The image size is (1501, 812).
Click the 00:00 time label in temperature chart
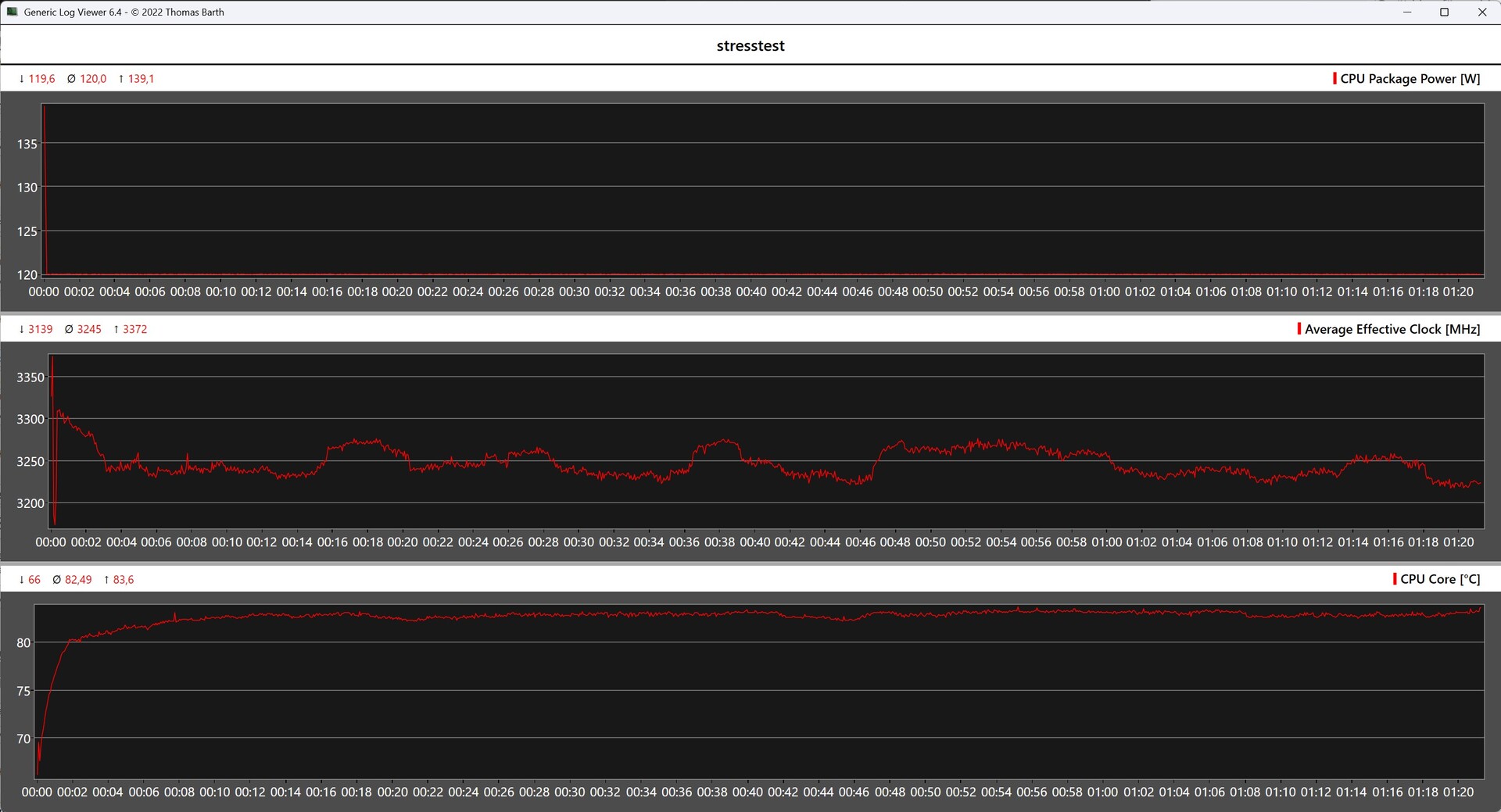[37, 792]
